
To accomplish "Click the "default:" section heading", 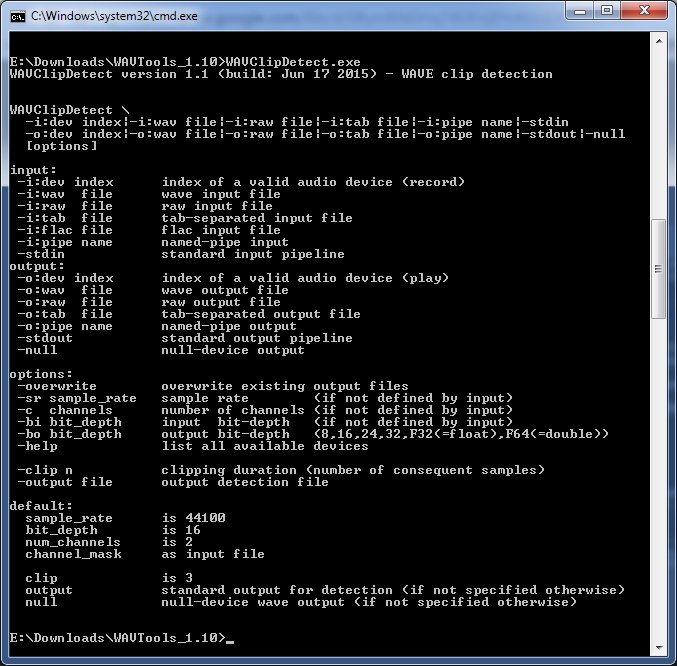I will [41, 506].
